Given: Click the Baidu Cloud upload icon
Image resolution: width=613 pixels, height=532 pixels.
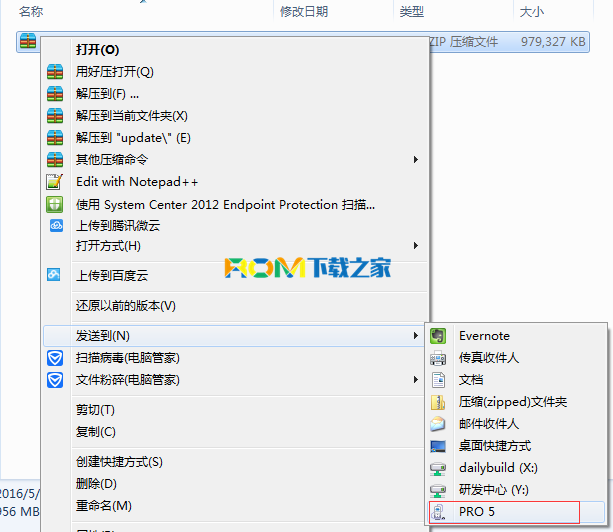Looking at the screenshot, I should click(x=54, y=275).
